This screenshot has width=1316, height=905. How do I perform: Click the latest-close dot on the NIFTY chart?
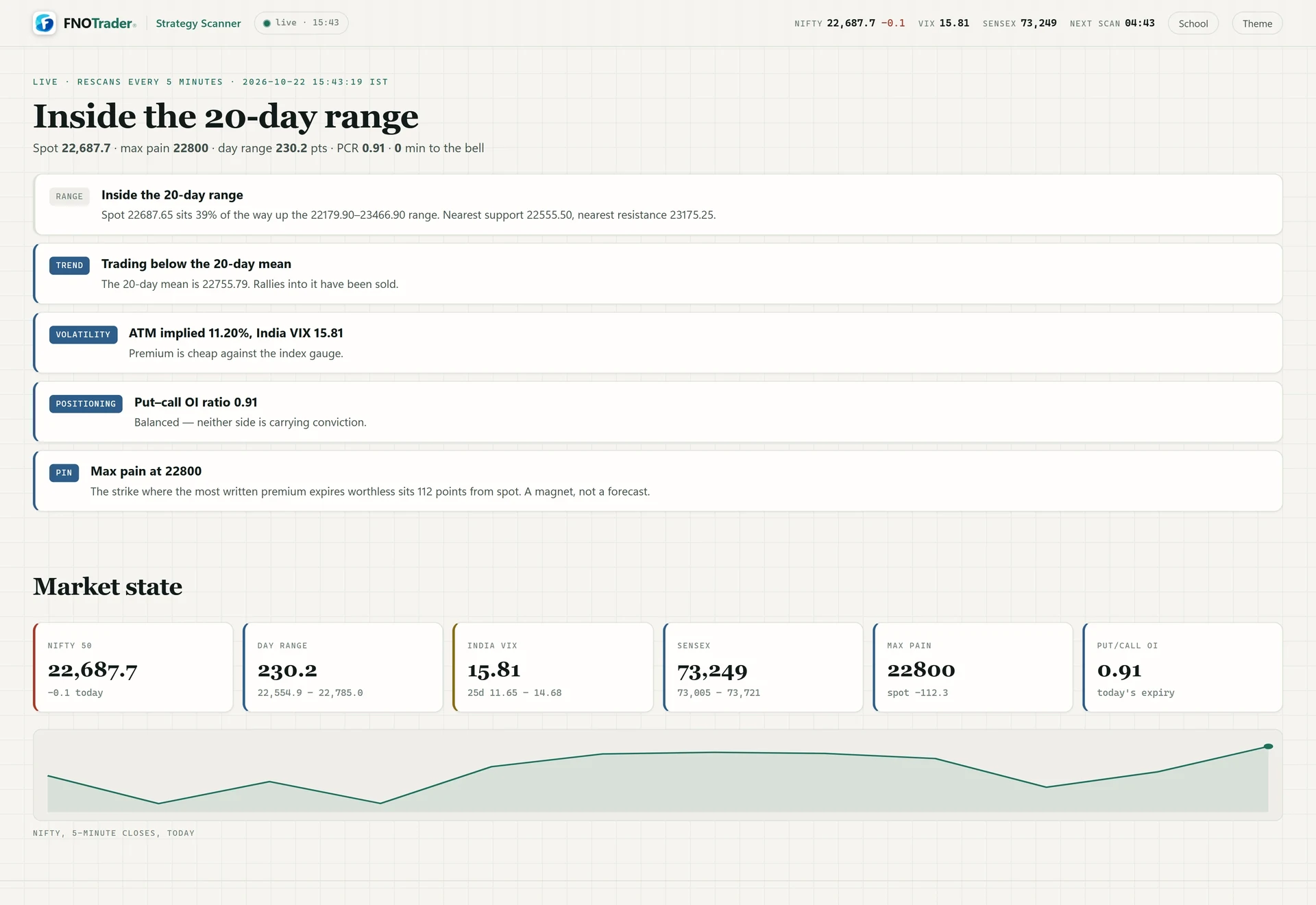pos(1268,746)
